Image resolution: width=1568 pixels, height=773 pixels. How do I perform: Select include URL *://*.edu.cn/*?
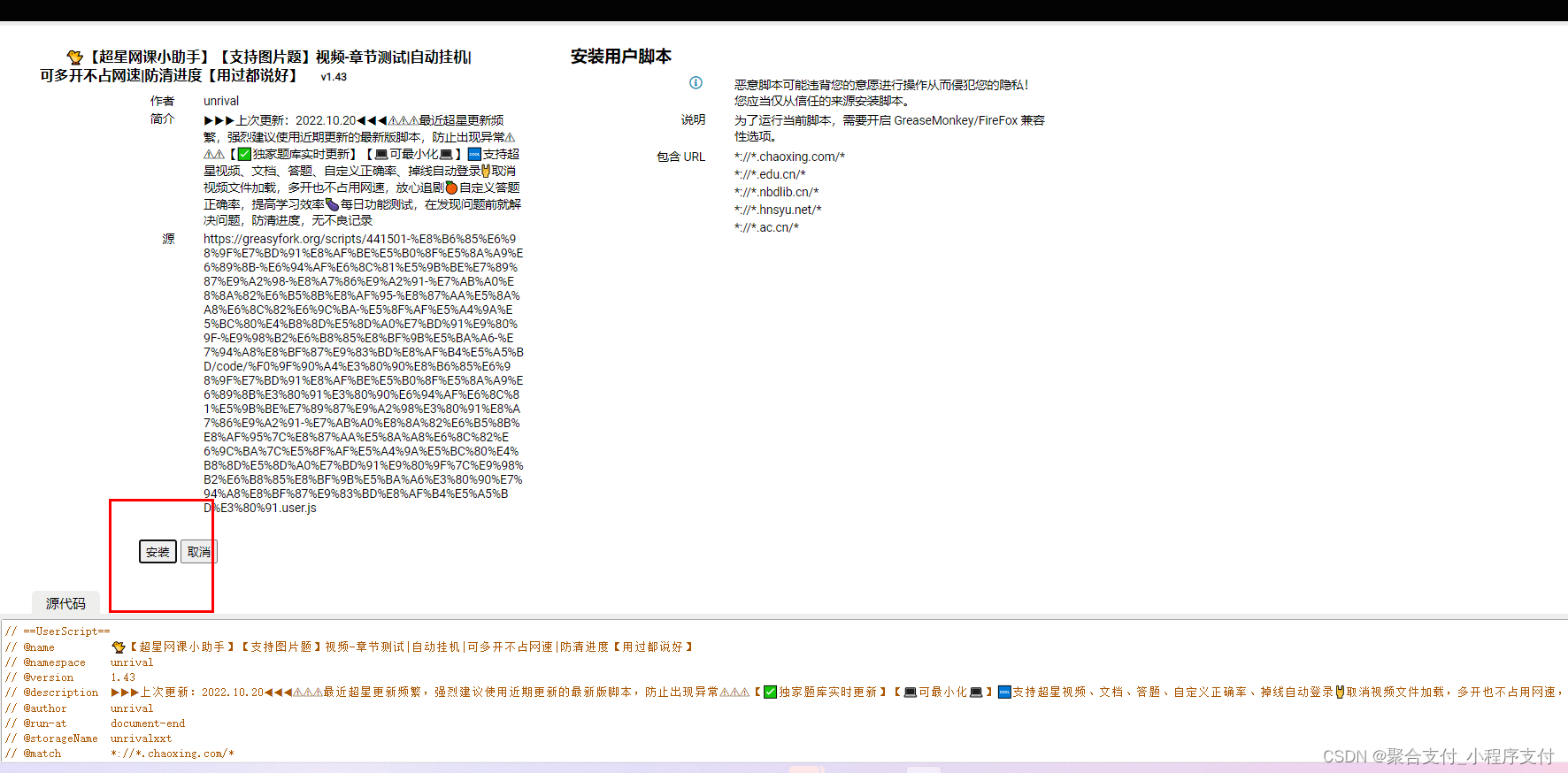pos(770,174)
